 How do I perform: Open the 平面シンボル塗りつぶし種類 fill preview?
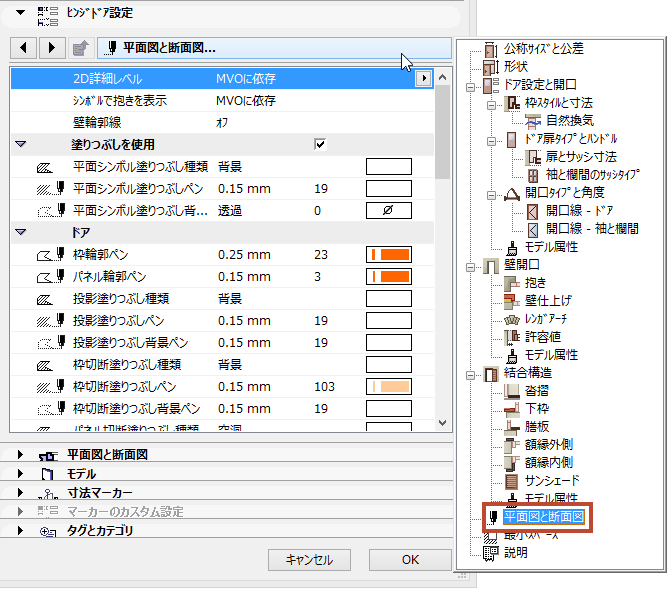(389, 167)
